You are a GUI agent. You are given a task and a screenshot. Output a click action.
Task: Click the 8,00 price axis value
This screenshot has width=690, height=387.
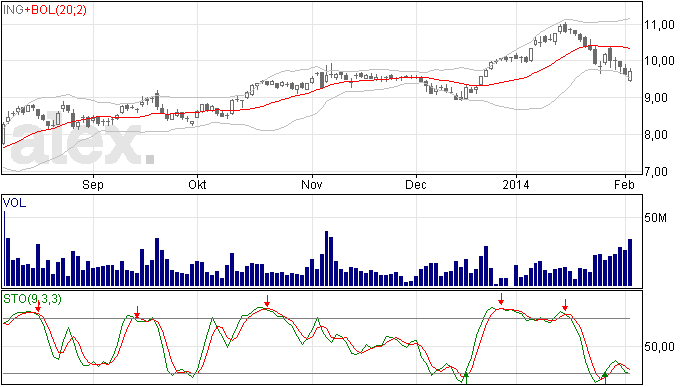tap(659, 135)
